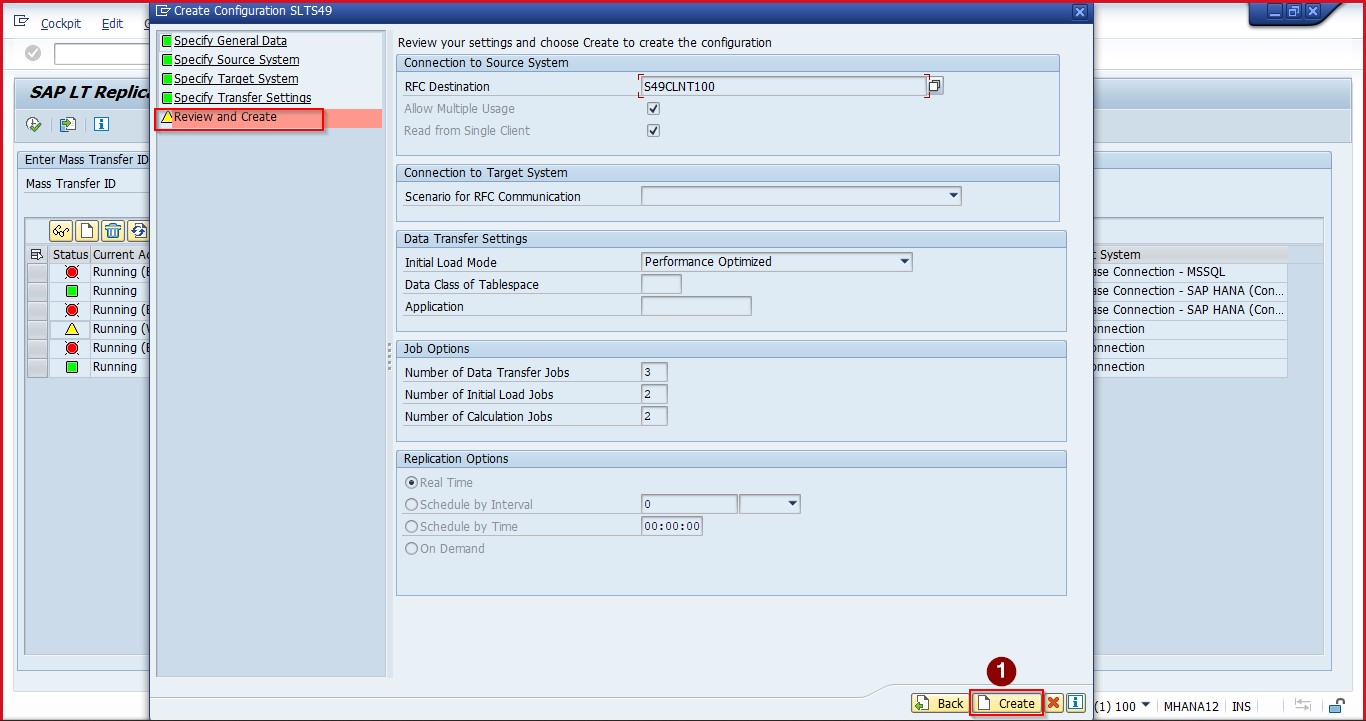
Task: Open the Scenario for RFC Communication dropdown
Action: pyautogui.click(x=953, y=197)
